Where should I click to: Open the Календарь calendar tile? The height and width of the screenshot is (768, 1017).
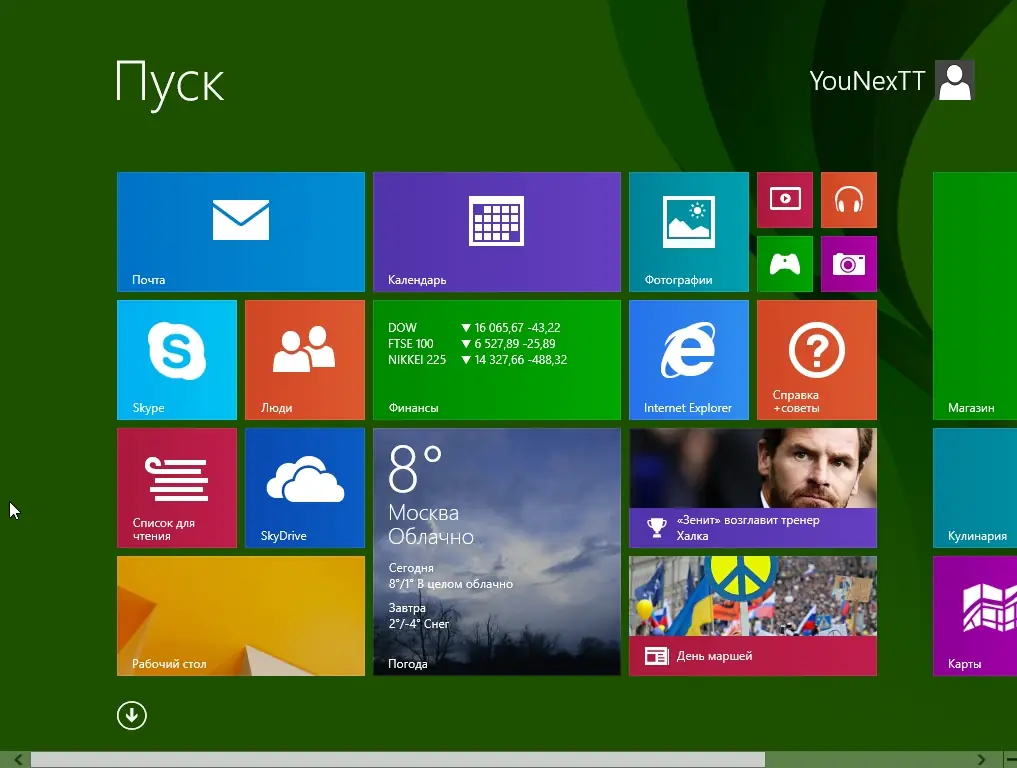[497, 232]
